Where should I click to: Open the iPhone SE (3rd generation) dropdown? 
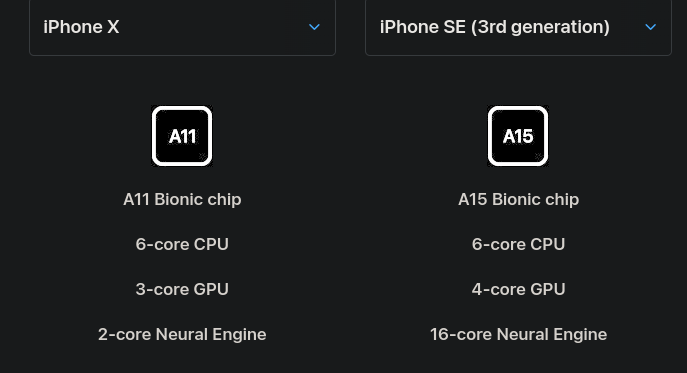tap(518, 27)
